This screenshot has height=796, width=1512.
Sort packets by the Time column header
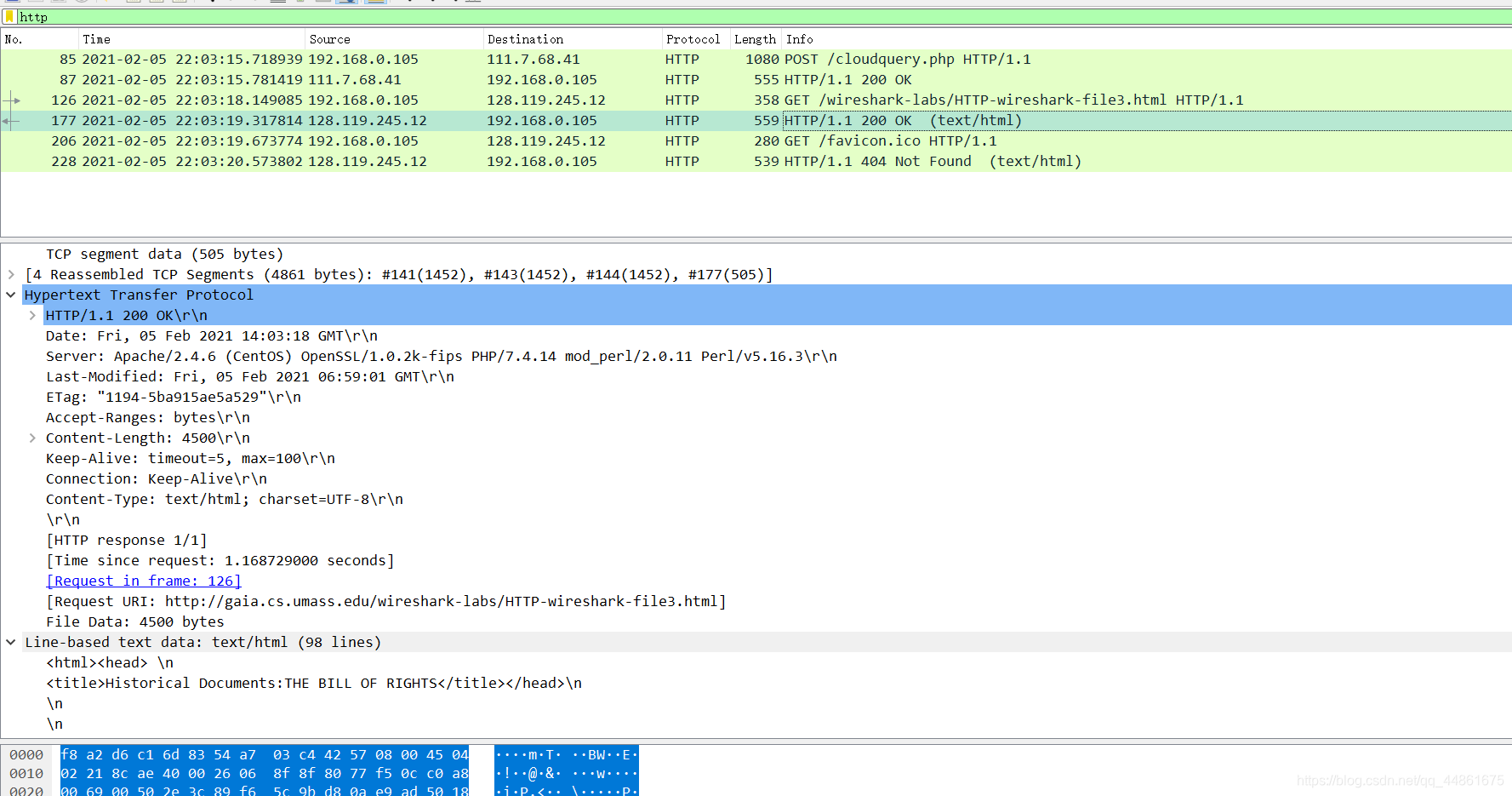click(191, 39)
